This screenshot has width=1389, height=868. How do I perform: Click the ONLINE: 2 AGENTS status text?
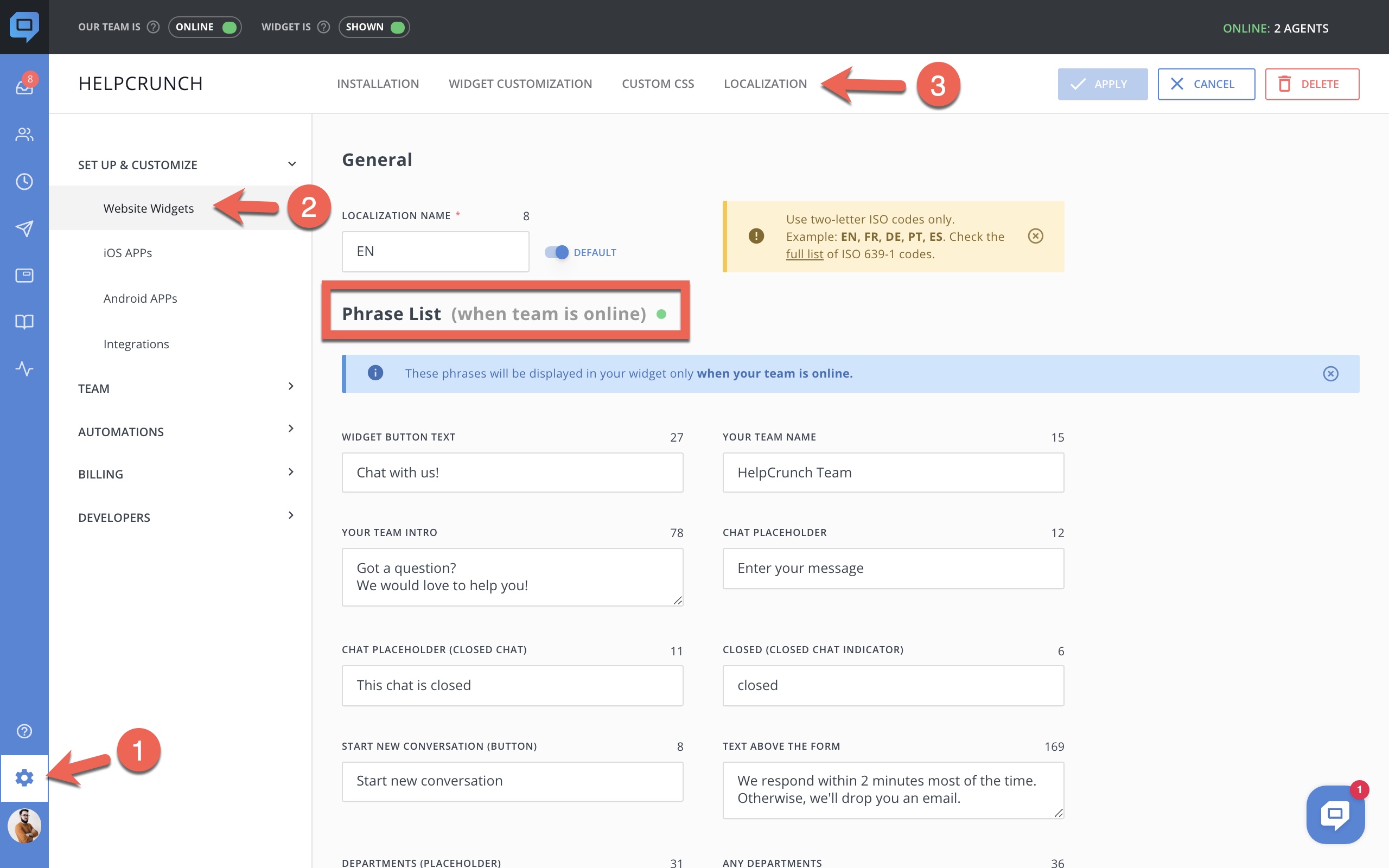[1276, 28]
